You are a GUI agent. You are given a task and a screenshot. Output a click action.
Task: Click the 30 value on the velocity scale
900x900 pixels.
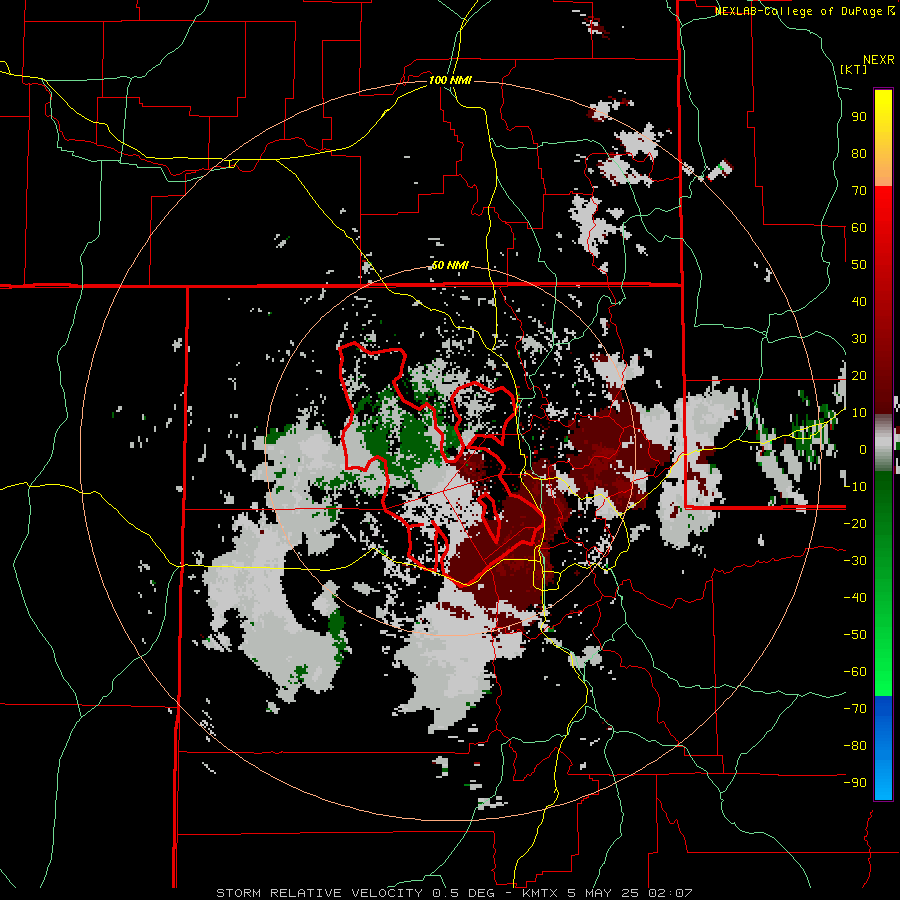click(859, 339)
